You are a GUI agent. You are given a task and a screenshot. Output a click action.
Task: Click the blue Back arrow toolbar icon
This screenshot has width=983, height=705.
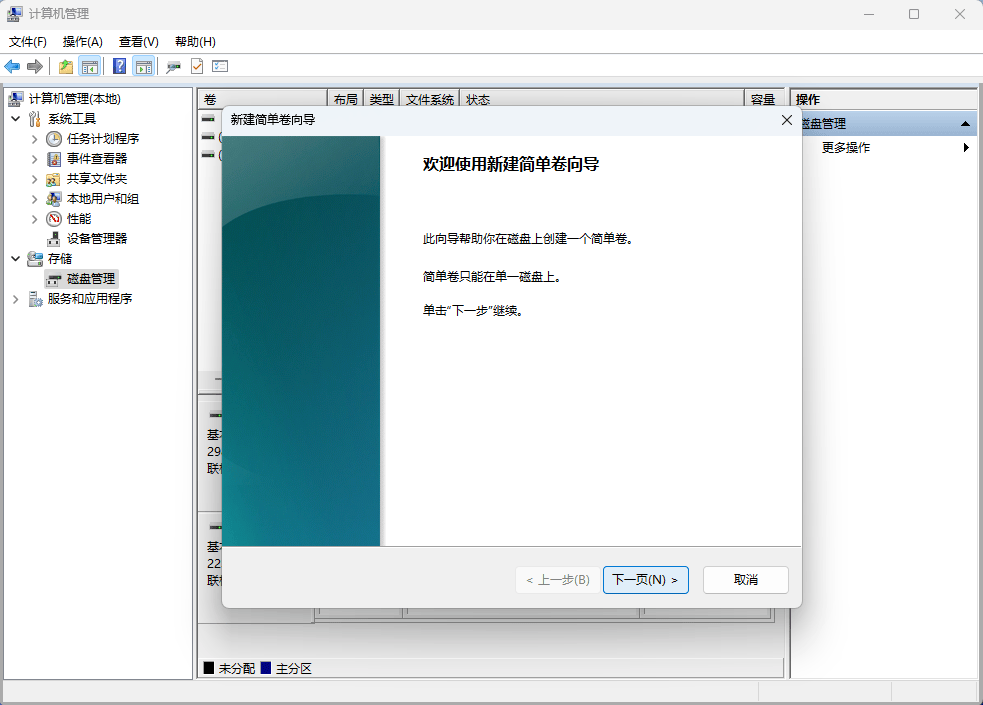[x=12, y=66]
